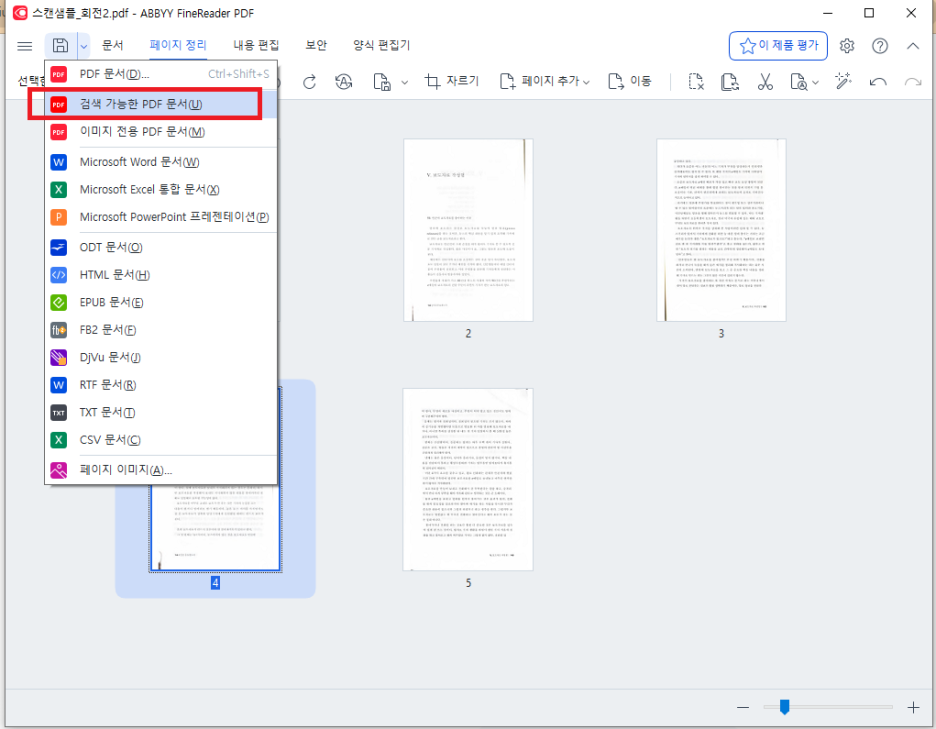Select page 5 thumbnail
This screenshot has width=936, height=729.
coord(468,479)
